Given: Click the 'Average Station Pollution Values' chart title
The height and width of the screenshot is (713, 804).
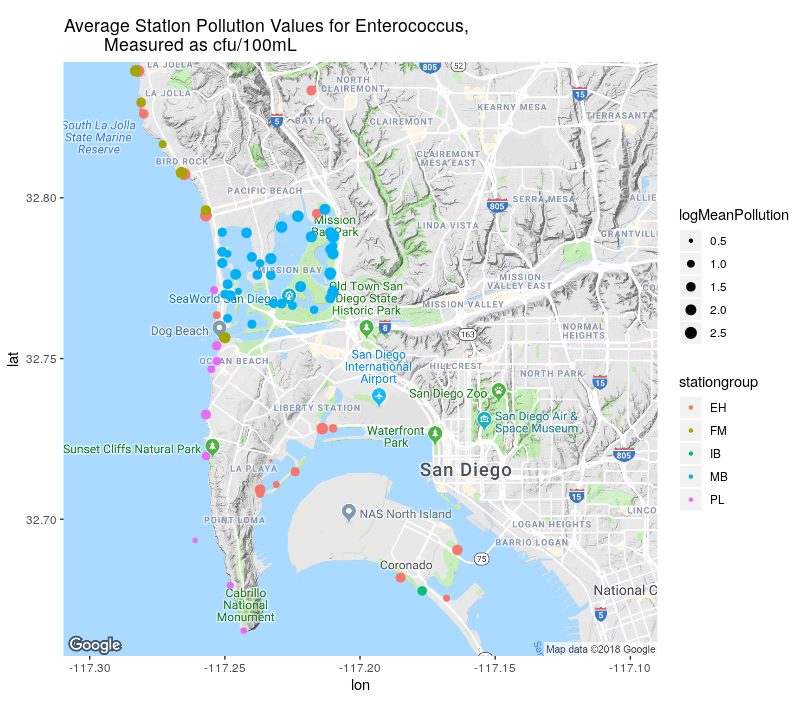Looking at the screenshot, I should coord(266,35).
